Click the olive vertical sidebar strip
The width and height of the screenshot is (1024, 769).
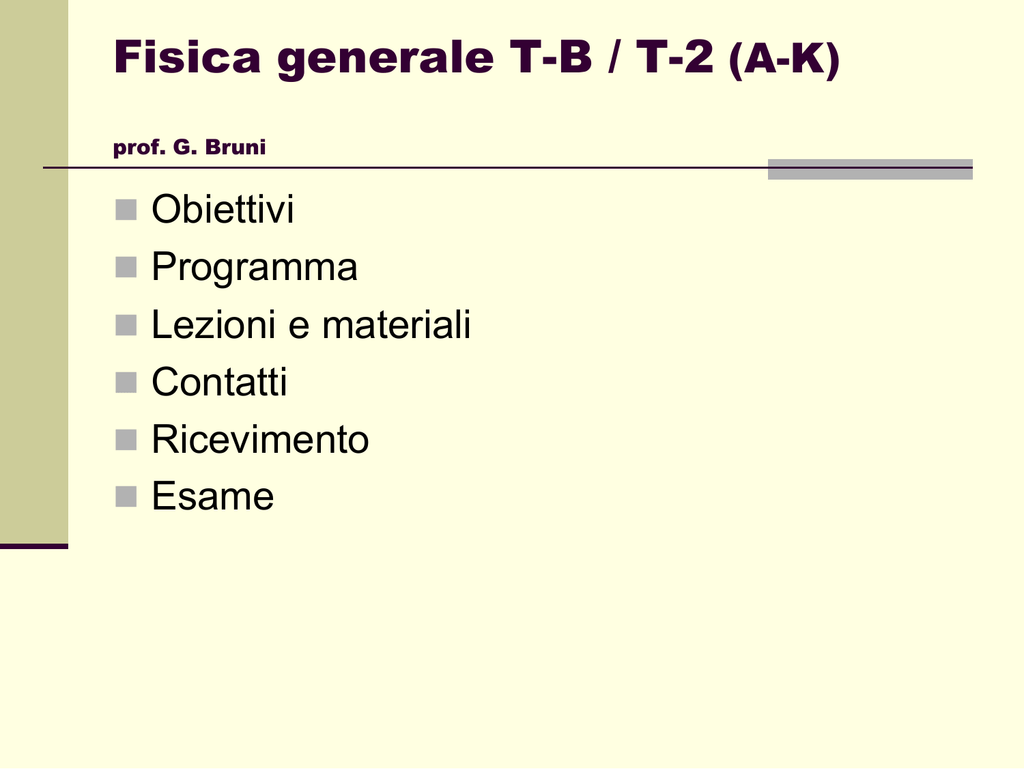[x=34, y=270]
